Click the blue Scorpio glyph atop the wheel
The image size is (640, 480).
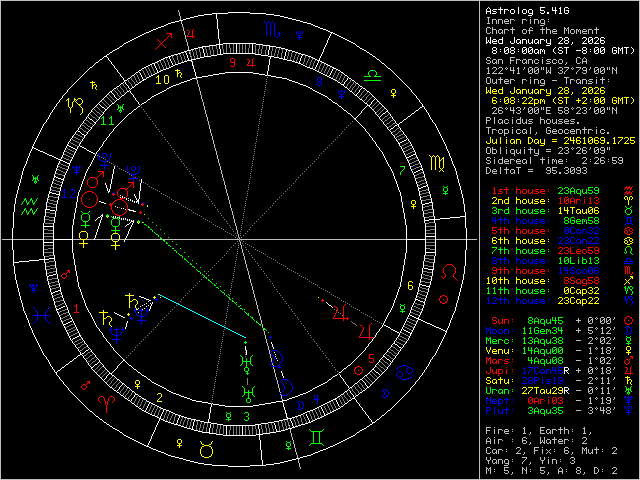click(272, 31)
